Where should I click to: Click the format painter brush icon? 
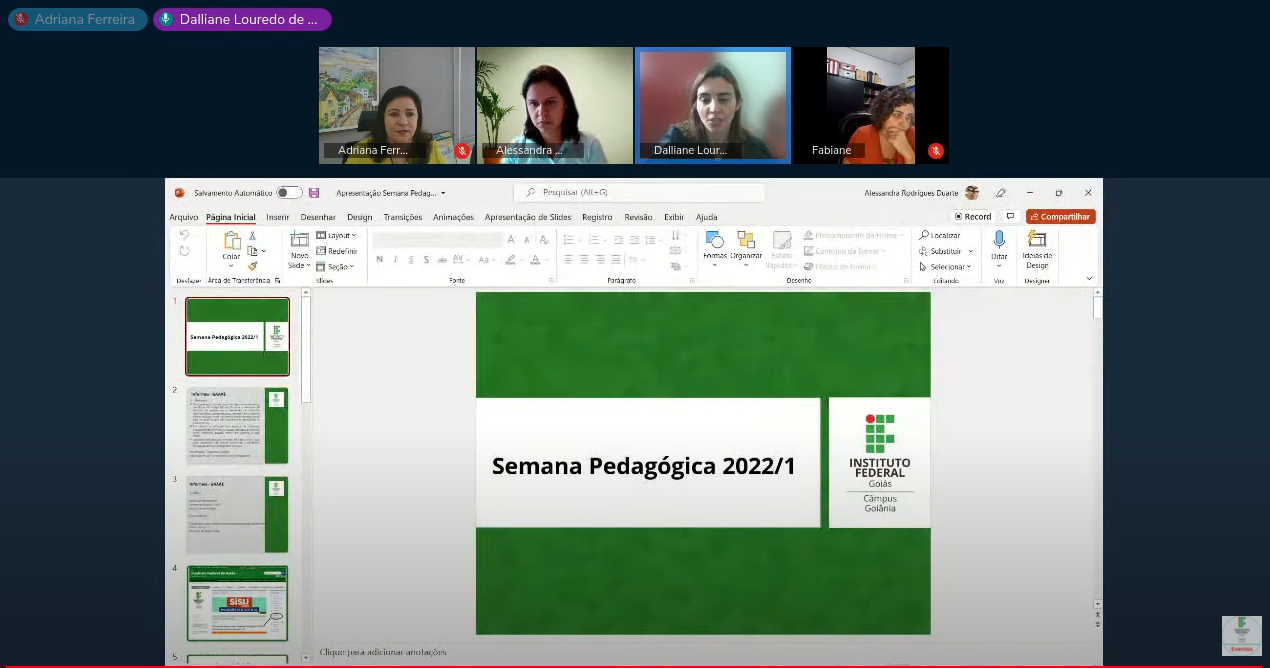click(x=253, y=266)
